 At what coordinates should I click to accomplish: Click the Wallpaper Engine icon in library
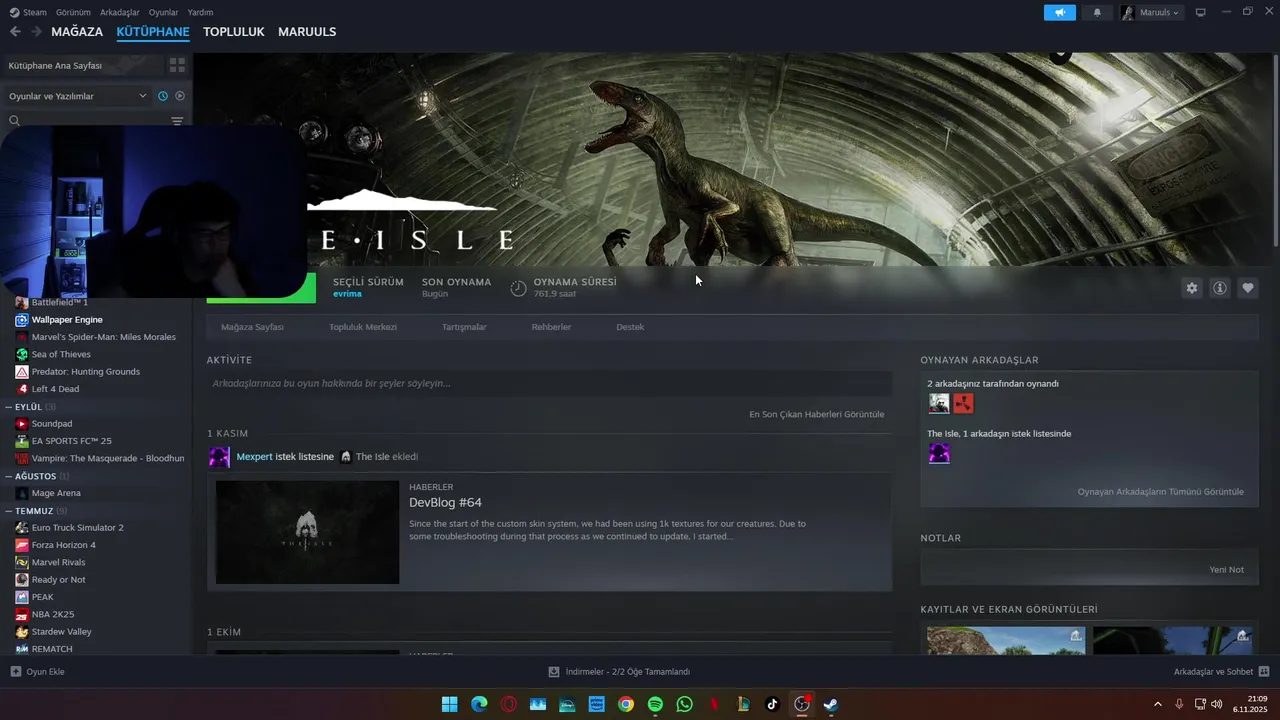click(22, 320)
